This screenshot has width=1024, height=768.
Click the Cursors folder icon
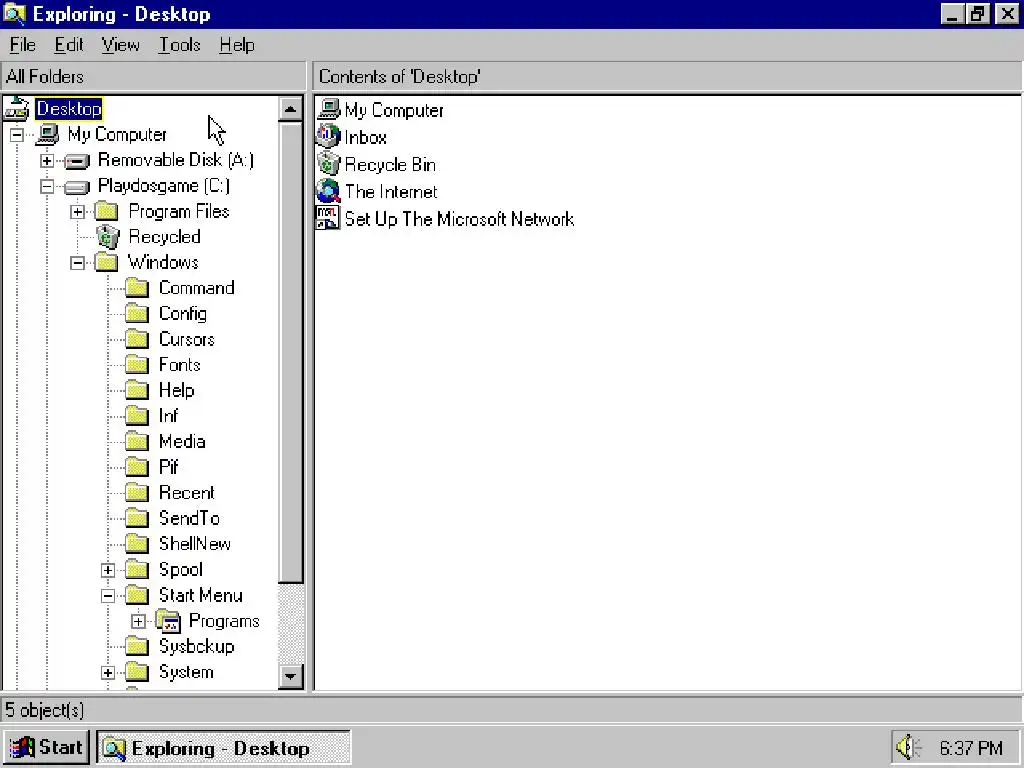[x=137, y=340]
